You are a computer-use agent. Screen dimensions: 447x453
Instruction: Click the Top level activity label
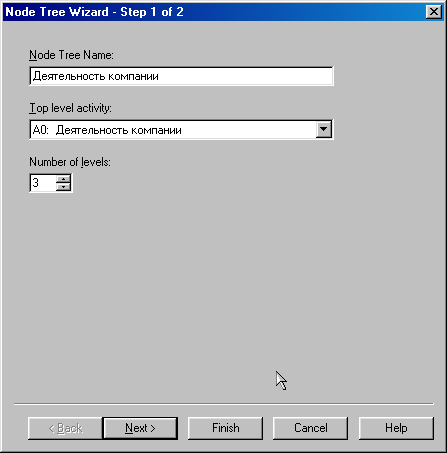pos(70,108)
